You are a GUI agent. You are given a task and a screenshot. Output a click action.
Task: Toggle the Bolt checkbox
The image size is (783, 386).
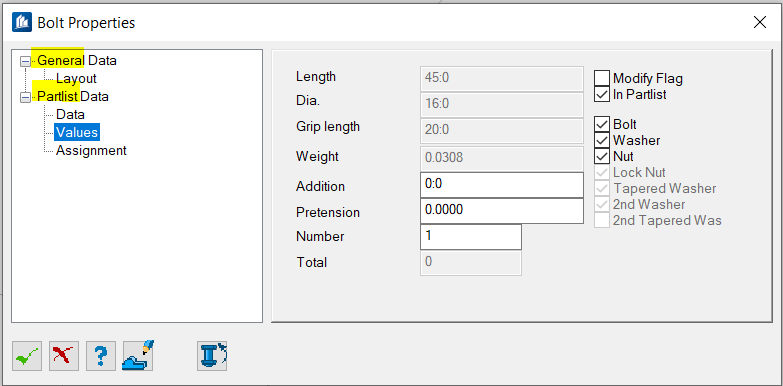[x=602, y=124]
